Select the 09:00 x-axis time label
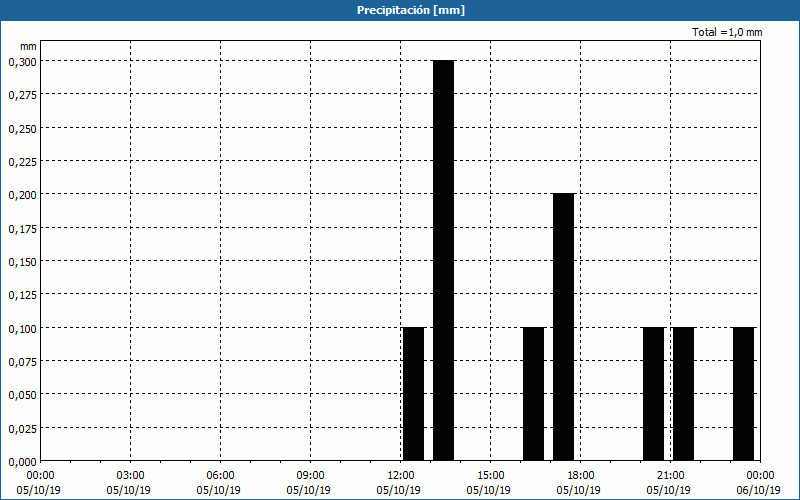Screen dimensions: 800x500 point(310,476)
